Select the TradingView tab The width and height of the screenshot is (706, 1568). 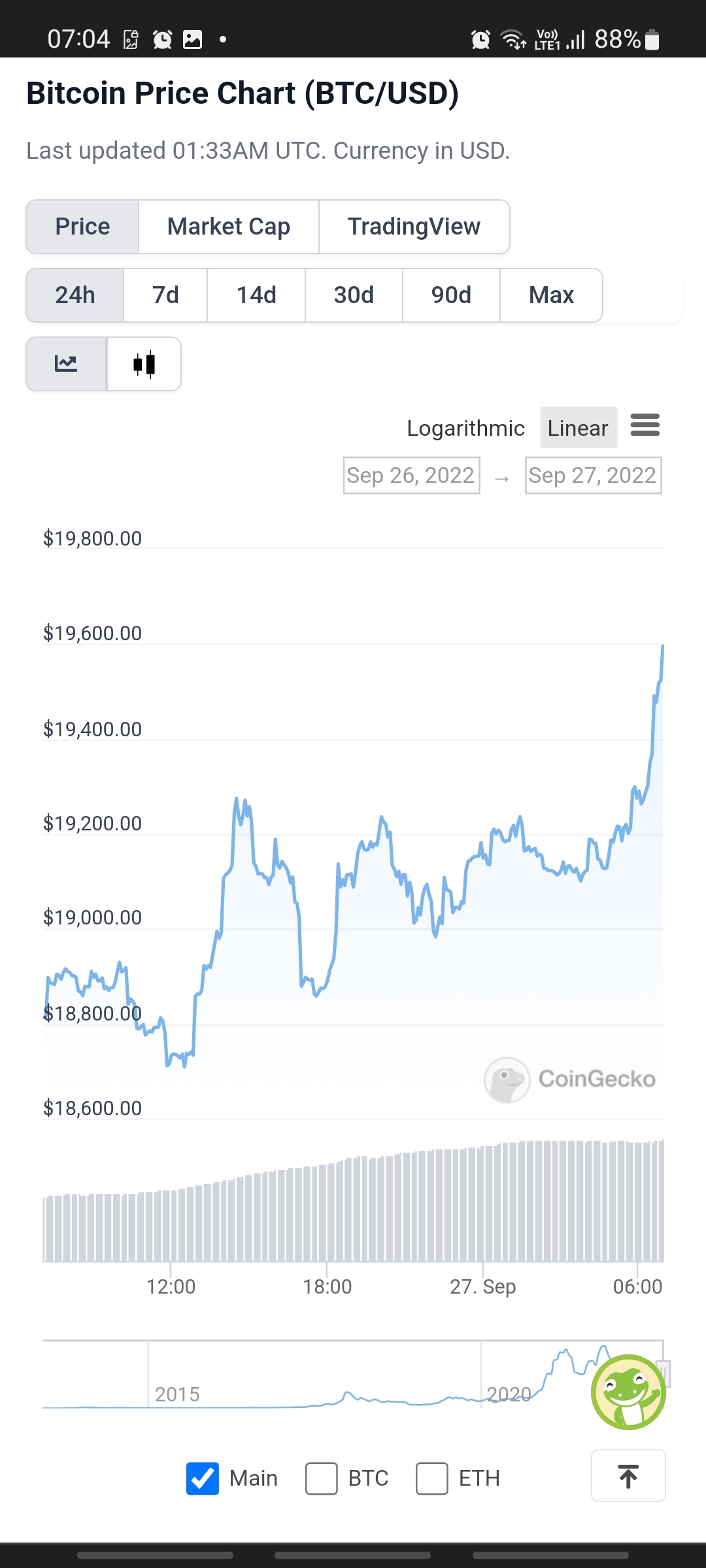click(x=414, y=227)
